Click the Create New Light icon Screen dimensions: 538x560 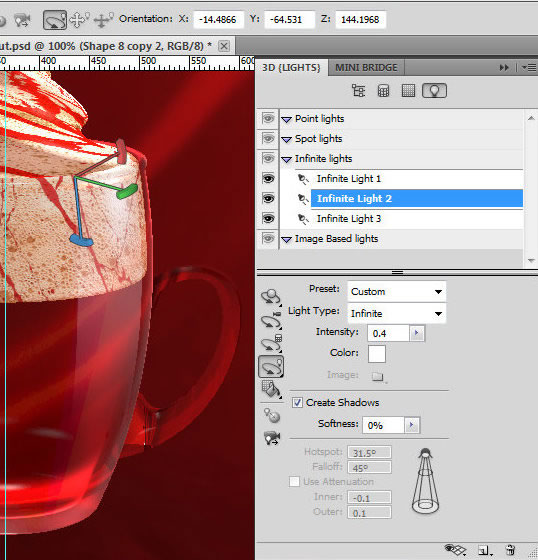coord(484,550)
